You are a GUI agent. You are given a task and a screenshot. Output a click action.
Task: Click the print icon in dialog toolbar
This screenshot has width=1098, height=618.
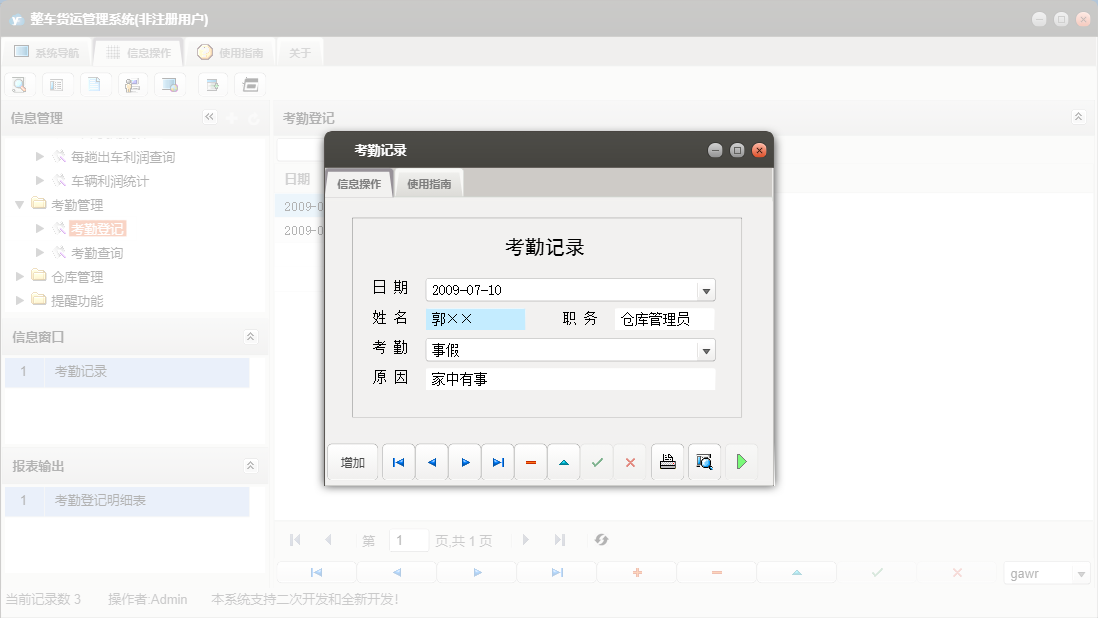point(668,462)
